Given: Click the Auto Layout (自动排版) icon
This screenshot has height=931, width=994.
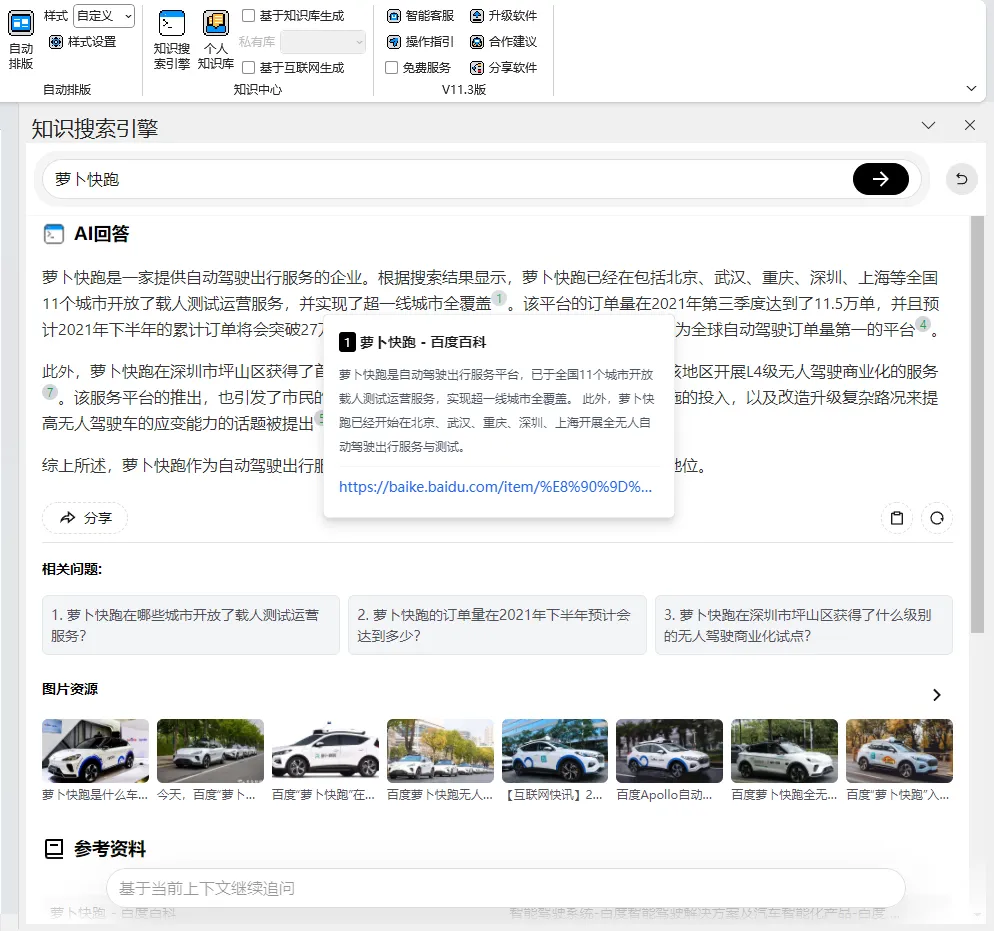Looking at the screenshot, I should tap(21, 24).
